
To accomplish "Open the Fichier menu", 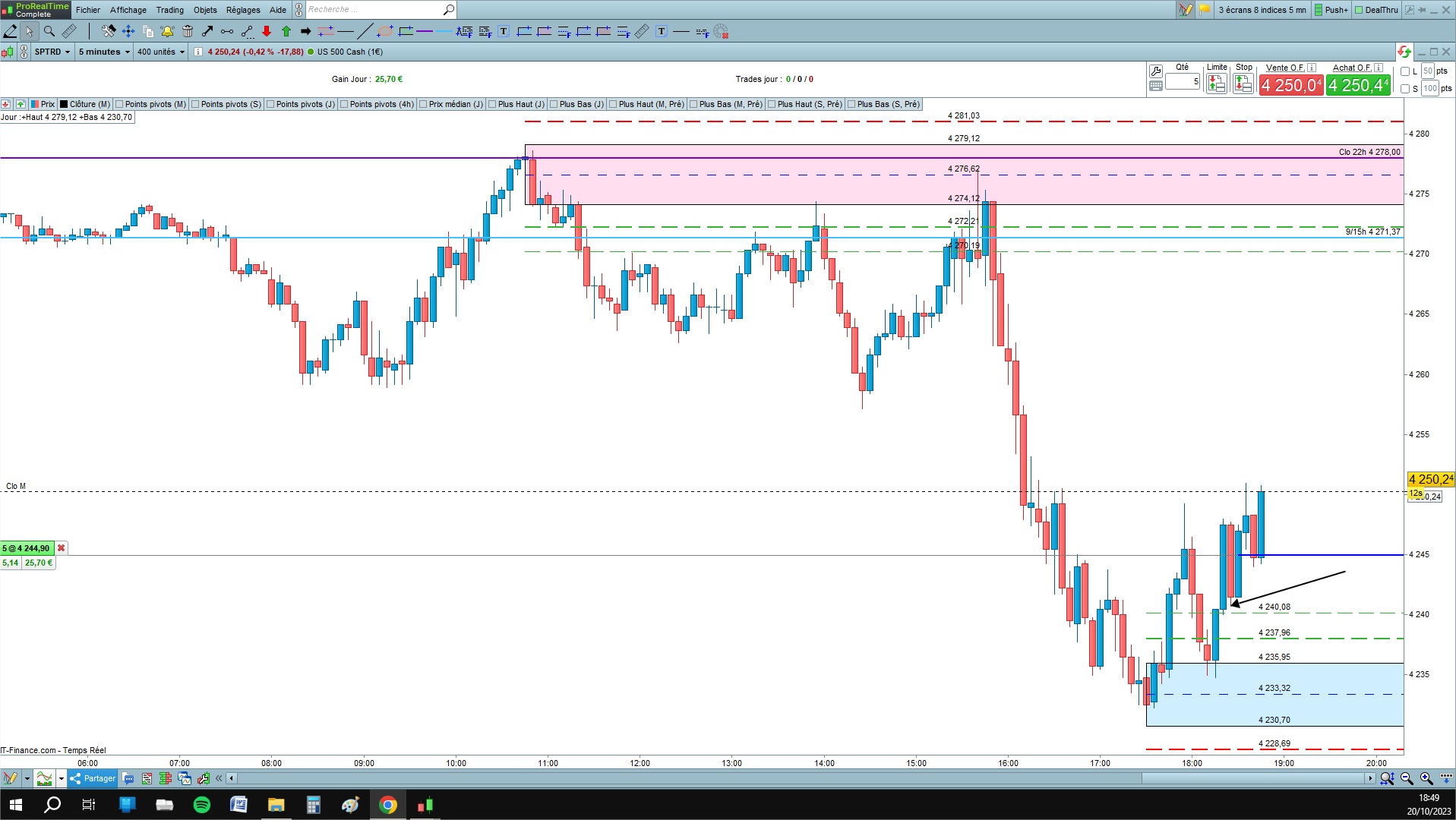I will (x=88, y=10).
